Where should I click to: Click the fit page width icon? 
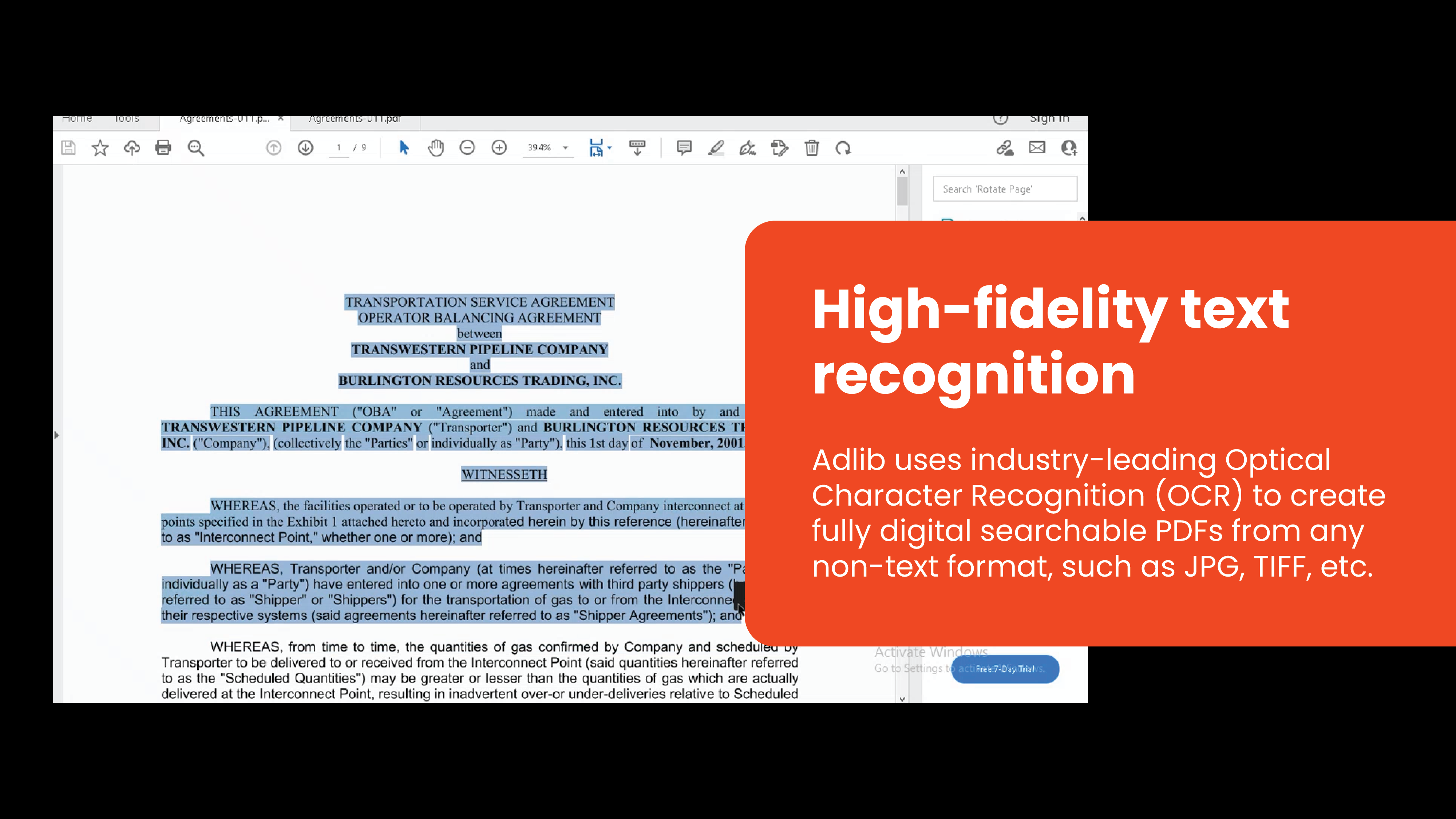(596, 148)
